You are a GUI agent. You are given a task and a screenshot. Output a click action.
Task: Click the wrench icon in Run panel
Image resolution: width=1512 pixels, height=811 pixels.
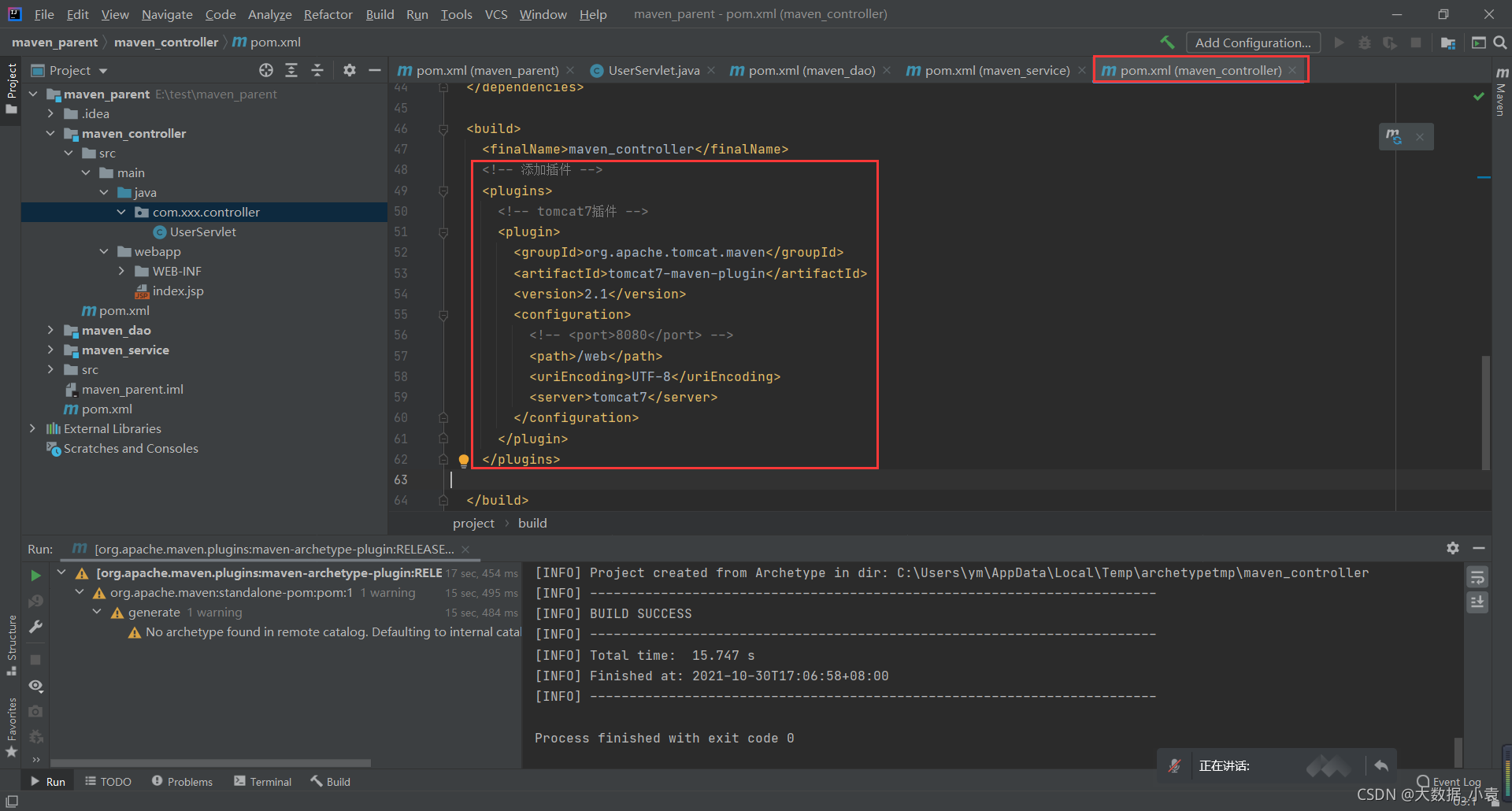click(35, 627)
